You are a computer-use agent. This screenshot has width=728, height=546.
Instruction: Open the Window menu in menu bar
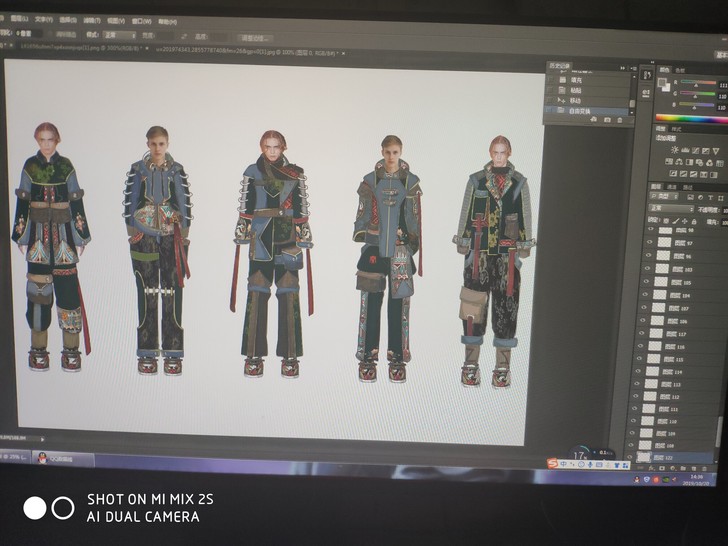[141, 20]
